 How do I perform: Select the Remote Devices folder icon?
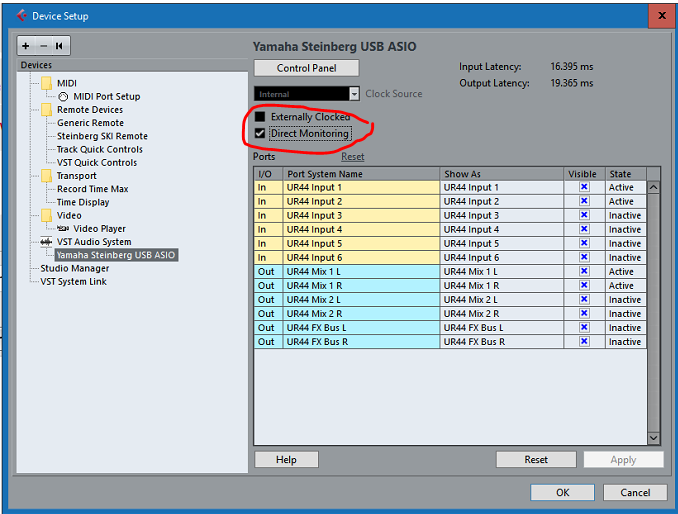pos(47,109)
